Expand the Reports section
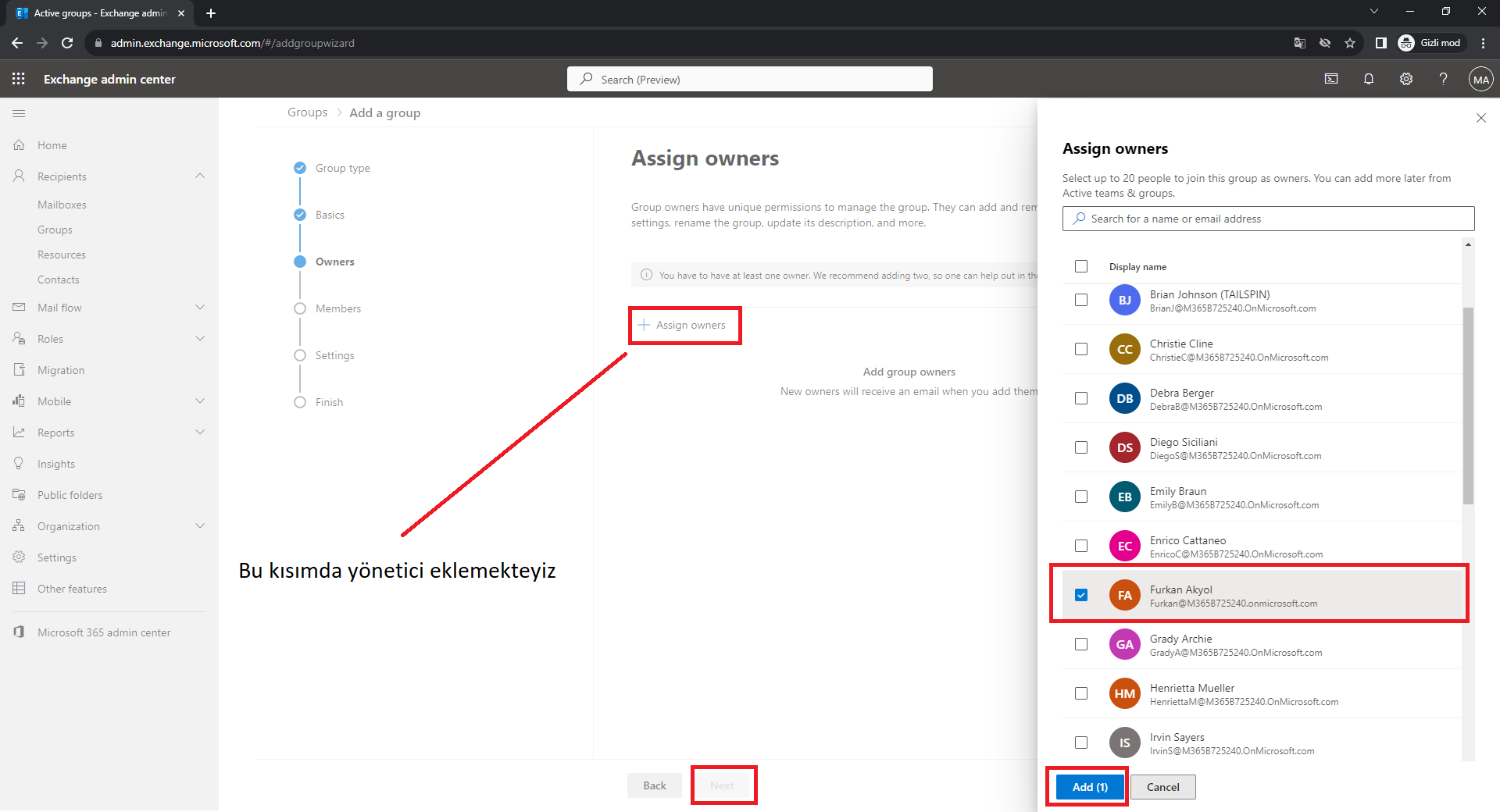The height and width of the screenshot is (812, 1500). coord(200,433)
